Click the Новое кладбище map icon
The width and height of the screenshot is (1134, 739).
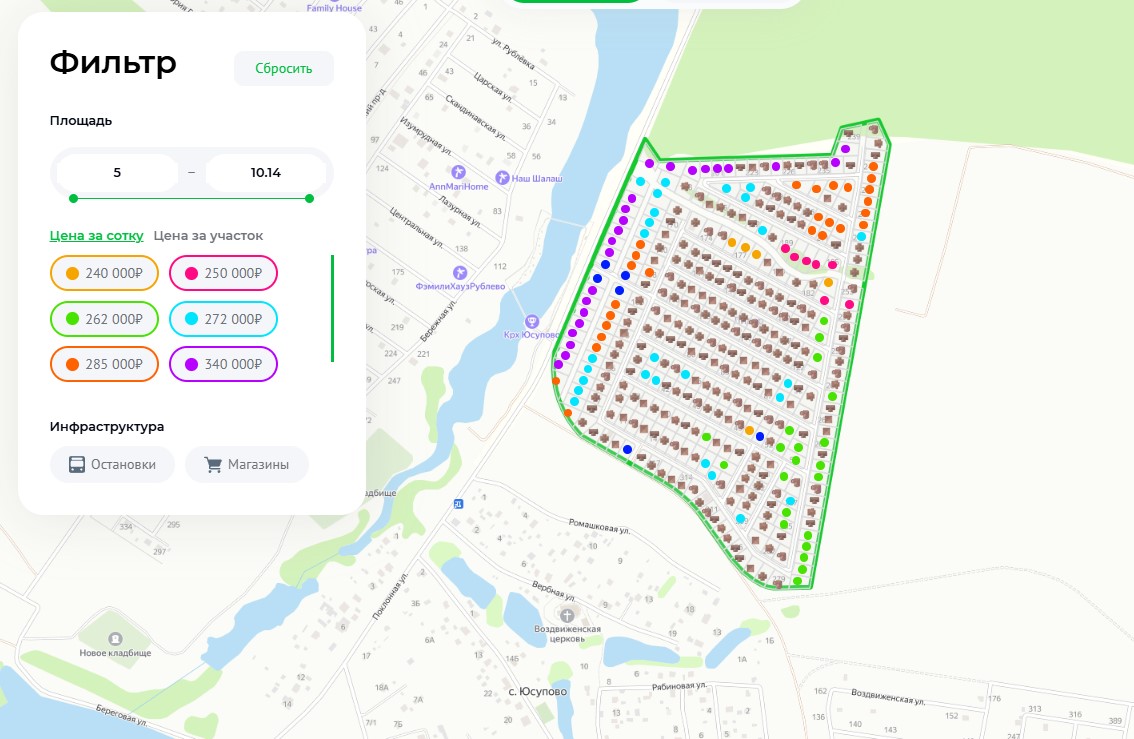click(x=115, y=639)
